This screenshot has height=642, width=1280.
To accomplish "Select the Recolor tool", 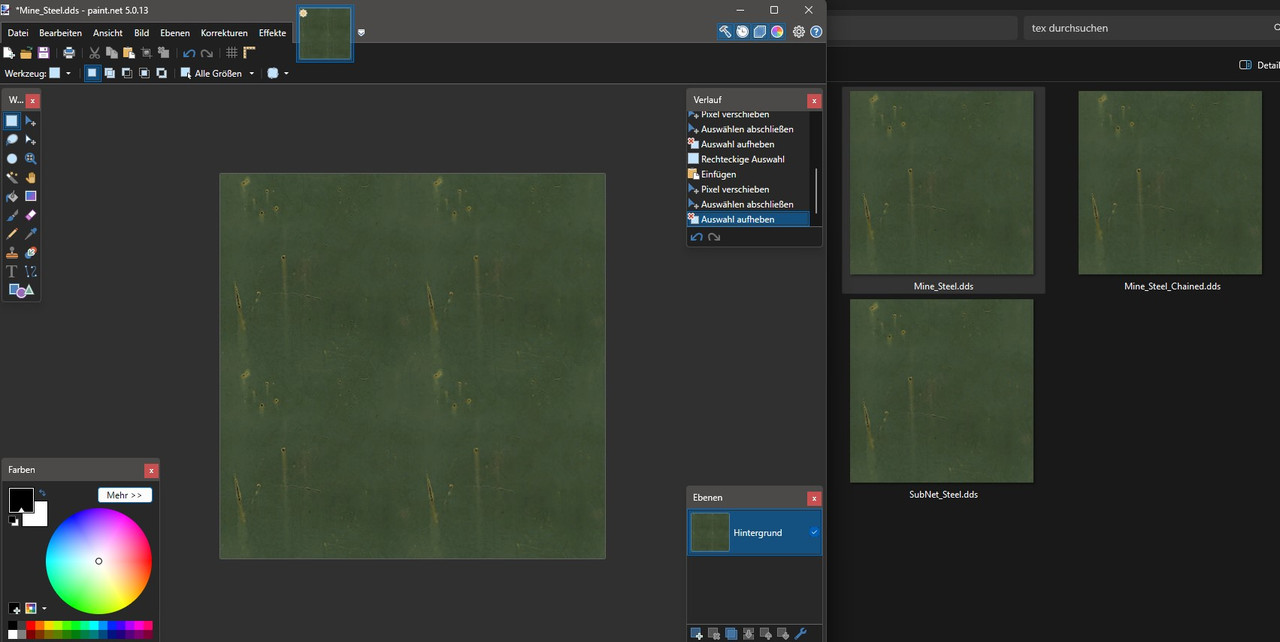I will click(x=31, y=252).
